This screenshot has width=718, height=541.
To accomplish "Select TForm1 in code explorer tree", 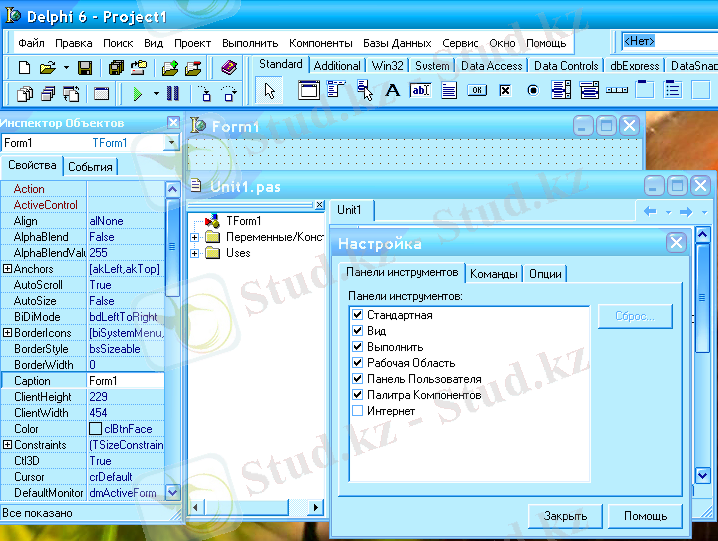I will point(244,221).
